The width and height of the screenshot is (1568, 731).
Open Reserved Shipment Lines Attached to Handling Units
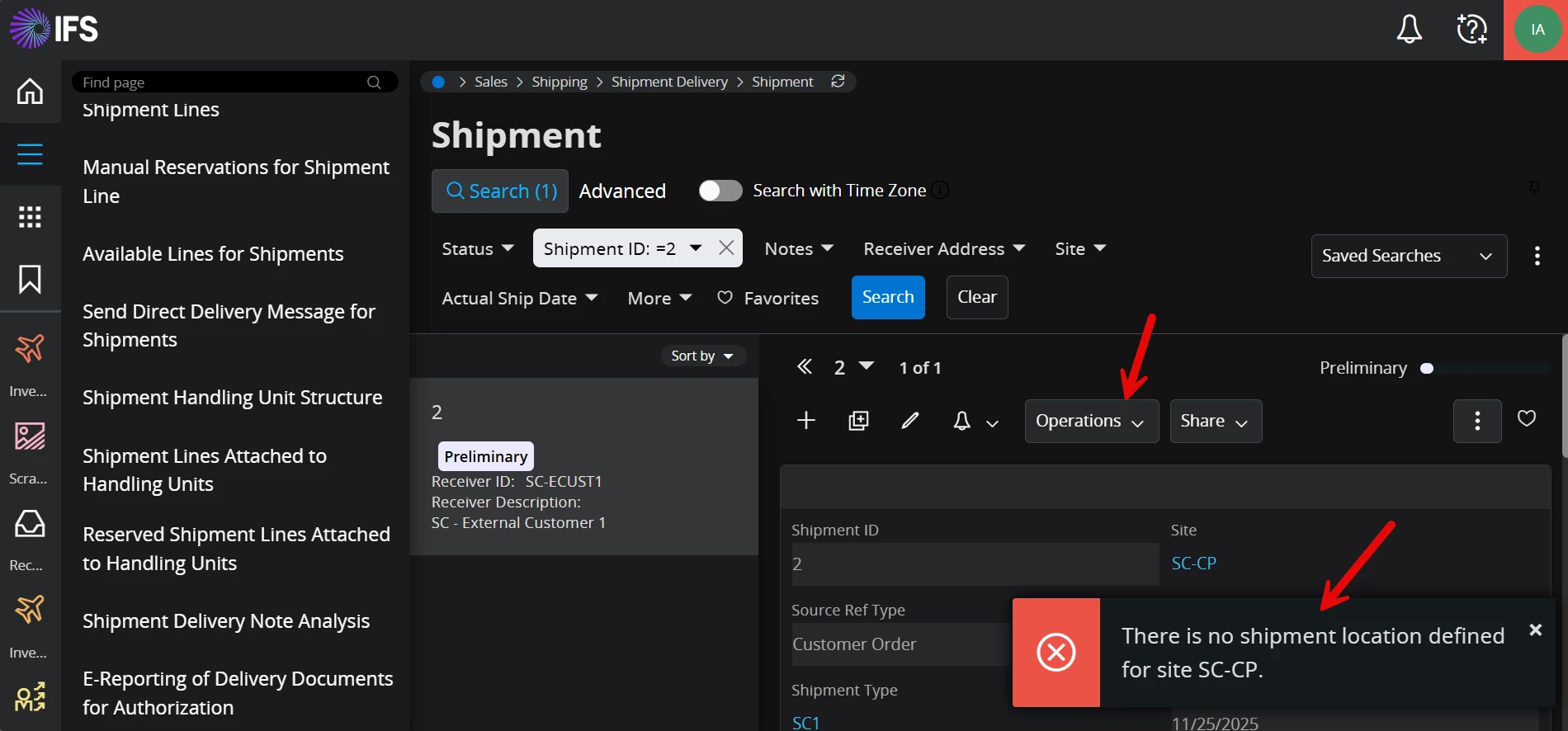[236, 549]
